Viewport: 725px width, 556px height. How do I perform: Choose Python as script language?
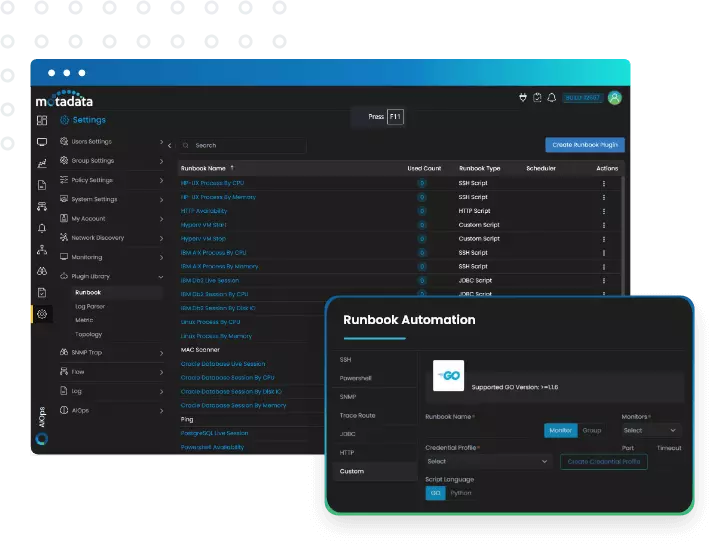click(461, 493)
